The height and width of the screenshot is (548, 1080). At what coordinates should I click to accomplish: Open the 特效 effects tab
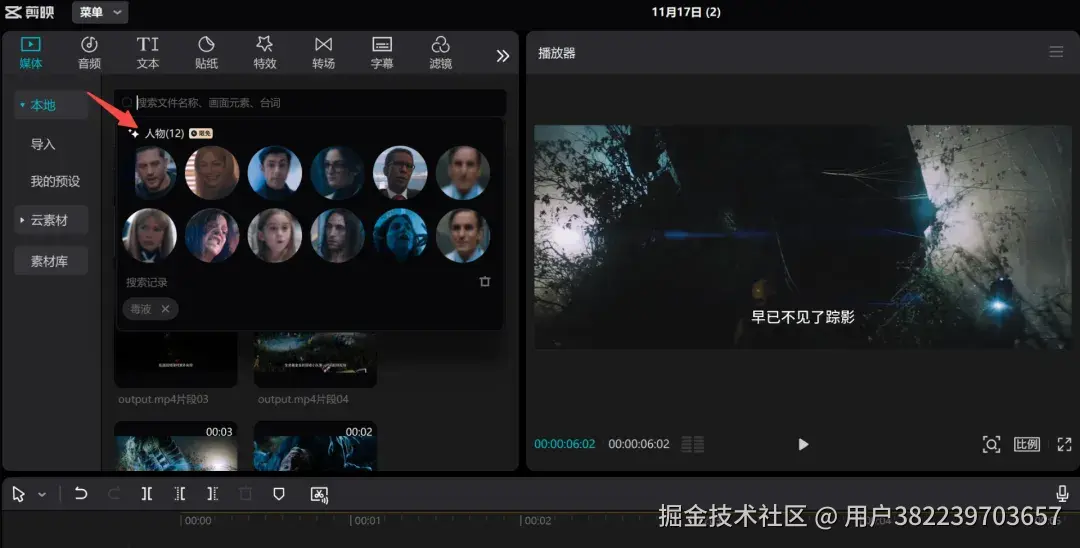(x=264, y=53)
